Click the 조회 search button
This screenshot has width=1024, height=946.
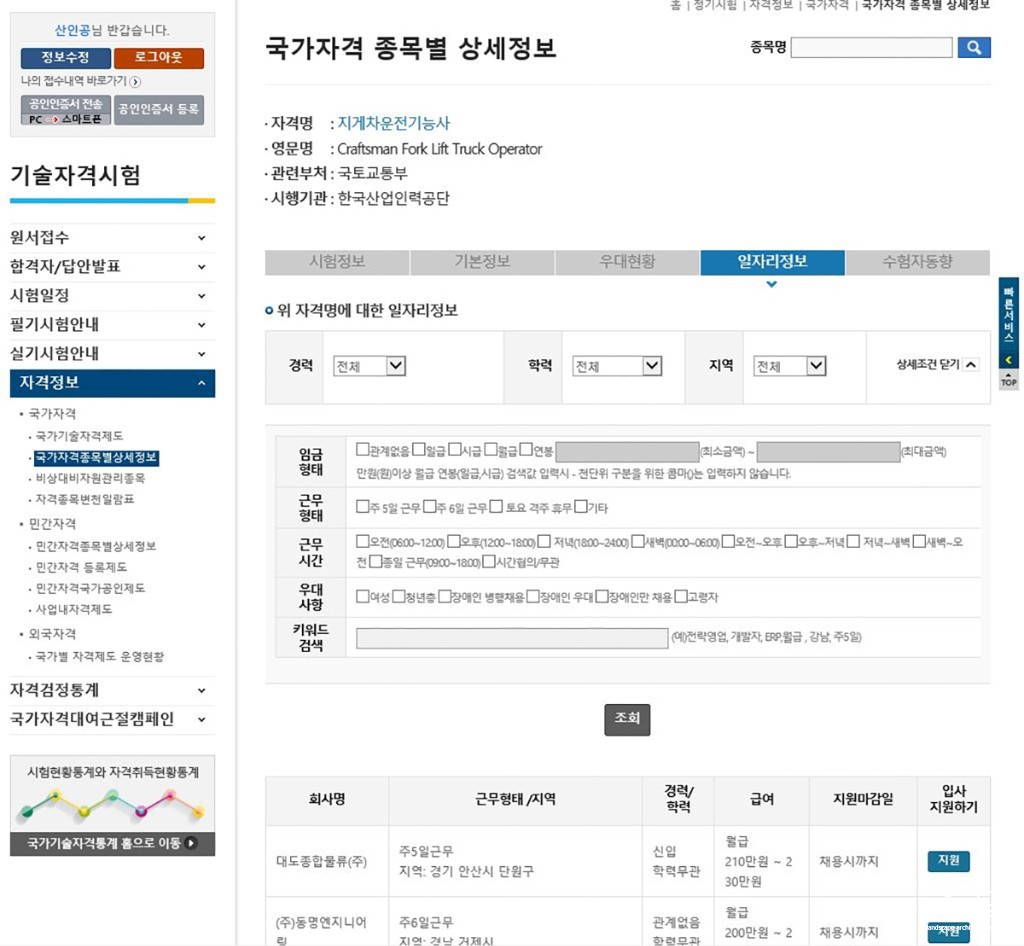627,719
